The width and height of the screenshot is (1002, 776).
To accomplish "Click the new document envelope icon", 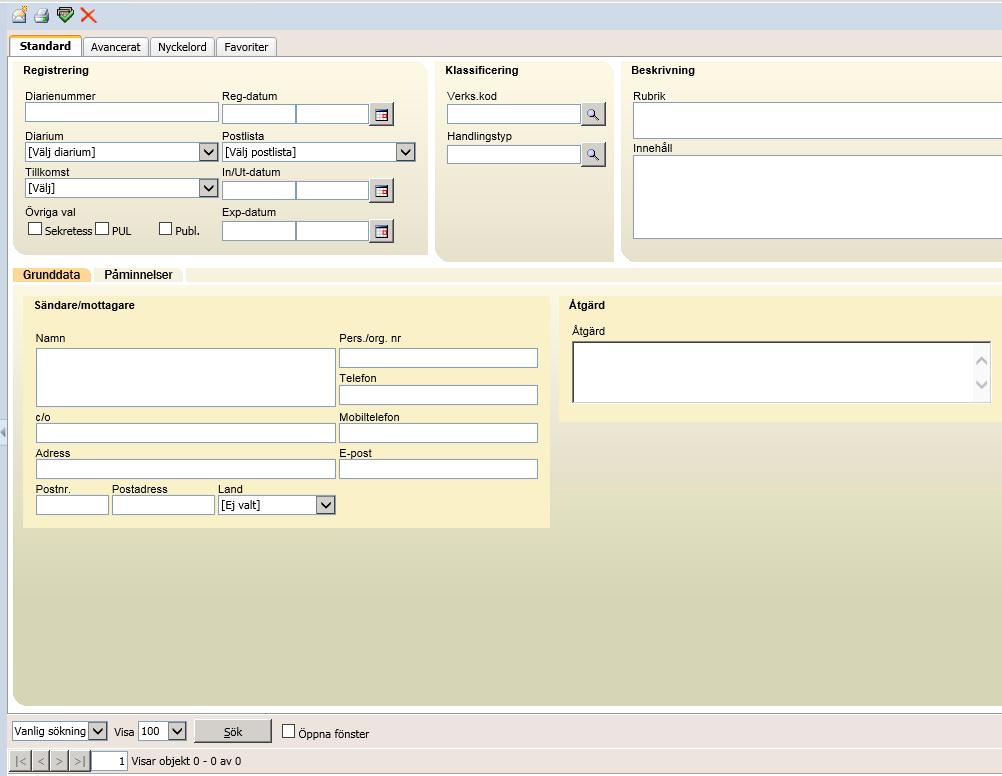I will [20, 14].
